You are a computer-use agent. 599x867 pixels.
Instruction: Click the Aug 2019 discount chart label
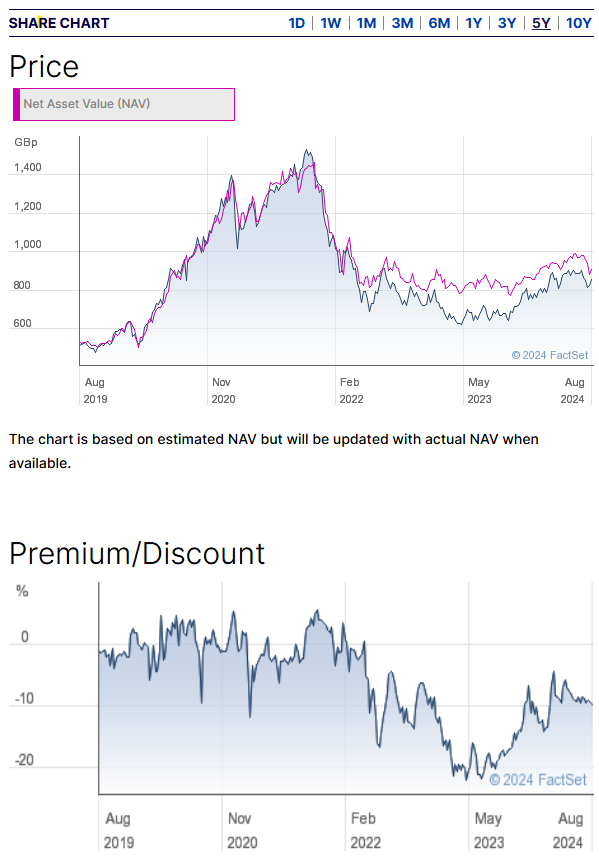(119, 830)
